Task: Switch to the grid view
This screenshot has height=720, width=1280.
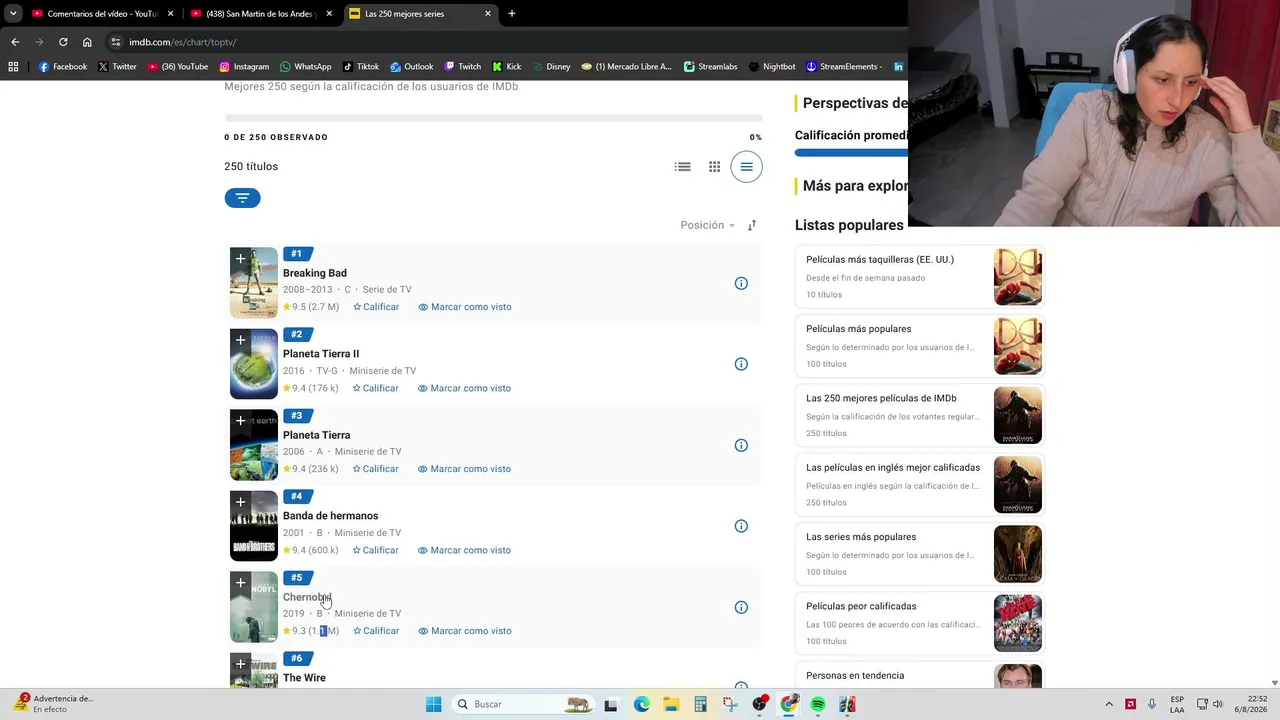Action: coord(714,167)
